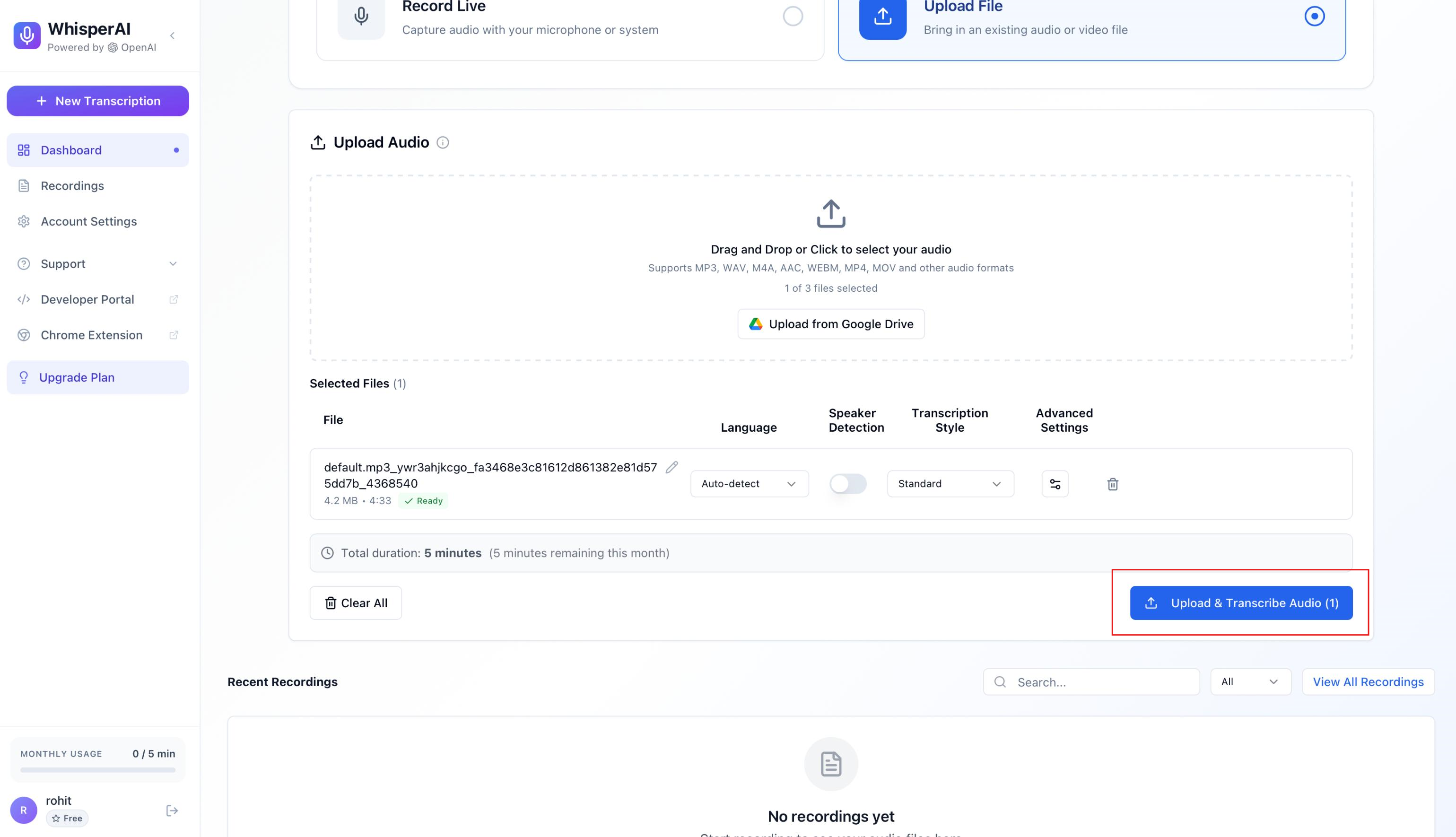Open the Developer Portal link
The width and height of the screenshot is (1456, 837).
click(98, 299)
